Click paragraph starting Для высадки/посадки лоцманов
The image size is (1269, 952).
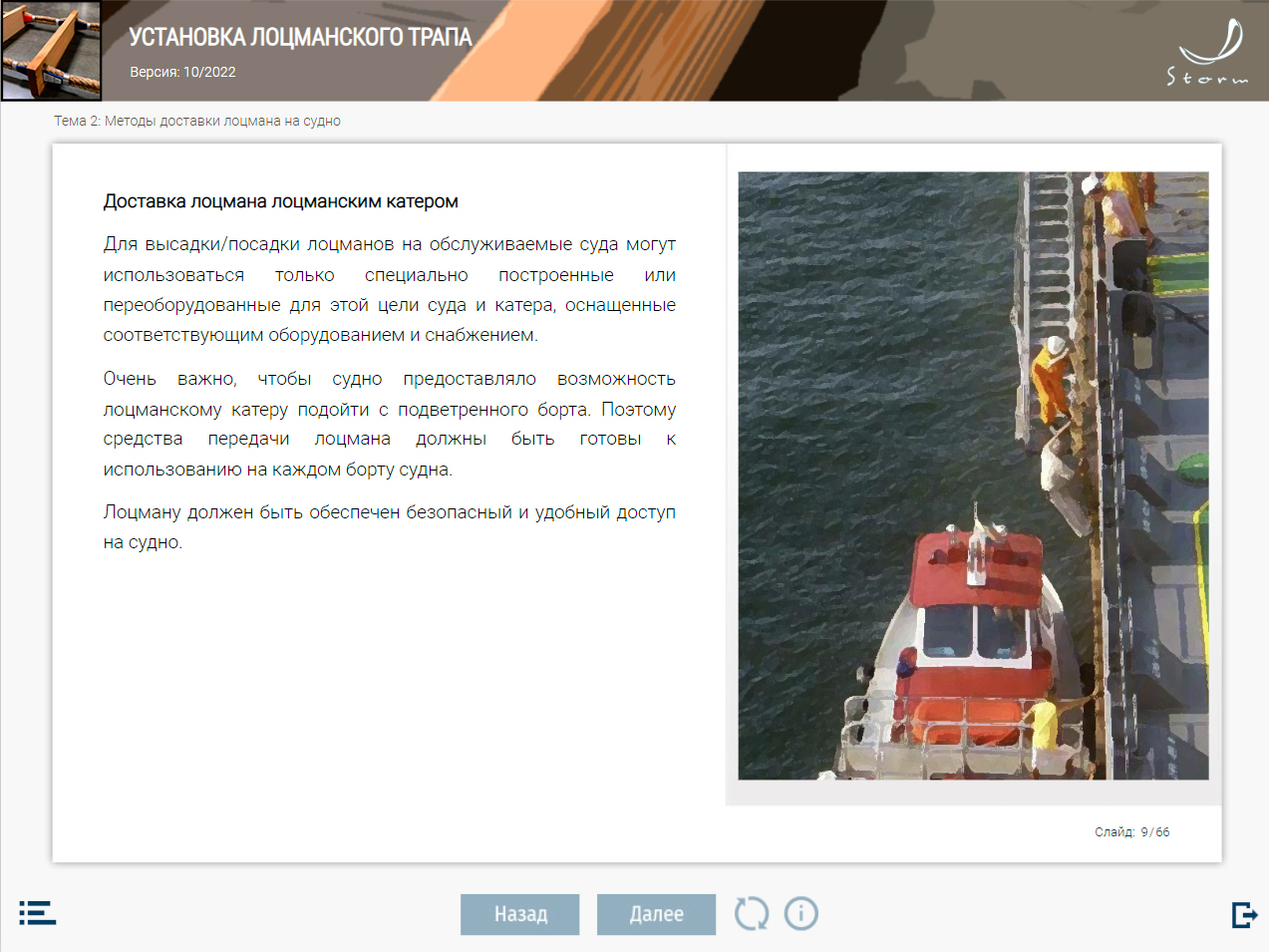tap(390, 289)
